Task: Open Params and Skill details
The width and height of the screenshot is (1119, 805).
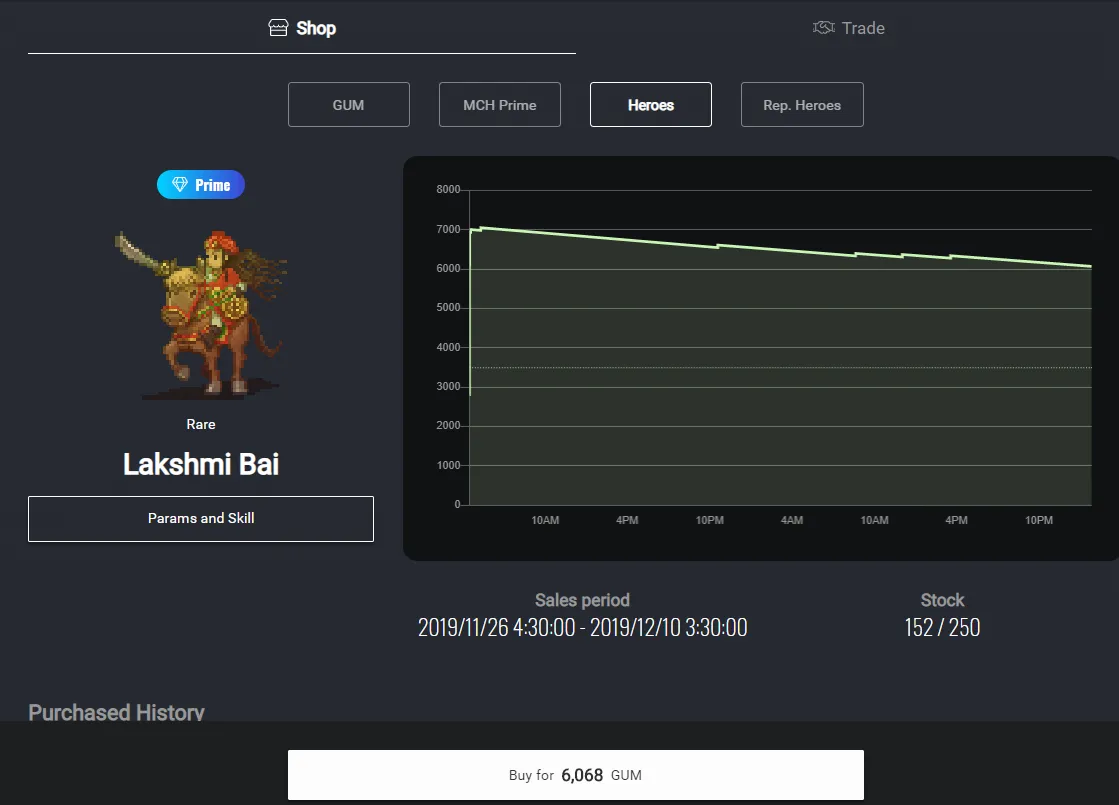Action: pyautogui.click(x=201, y=519)
